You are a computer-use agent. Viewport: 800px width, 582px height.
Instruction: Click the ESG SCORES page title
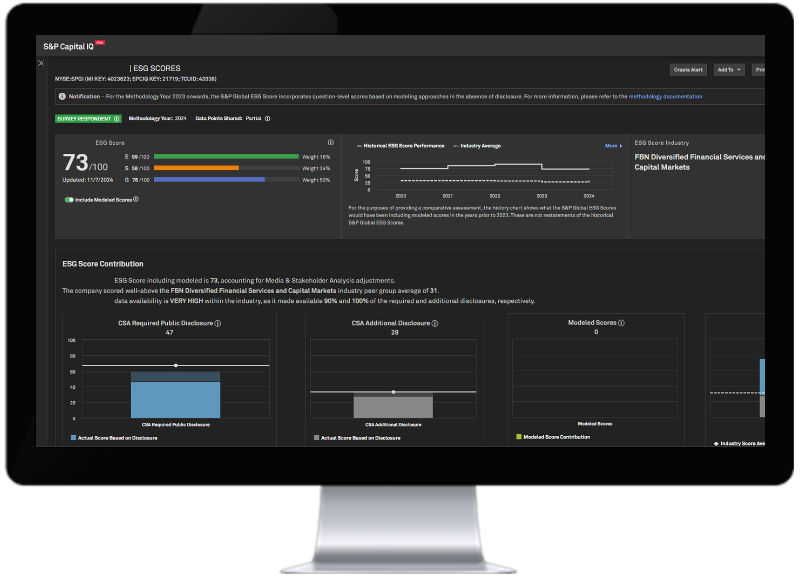[x=155, y=68]
